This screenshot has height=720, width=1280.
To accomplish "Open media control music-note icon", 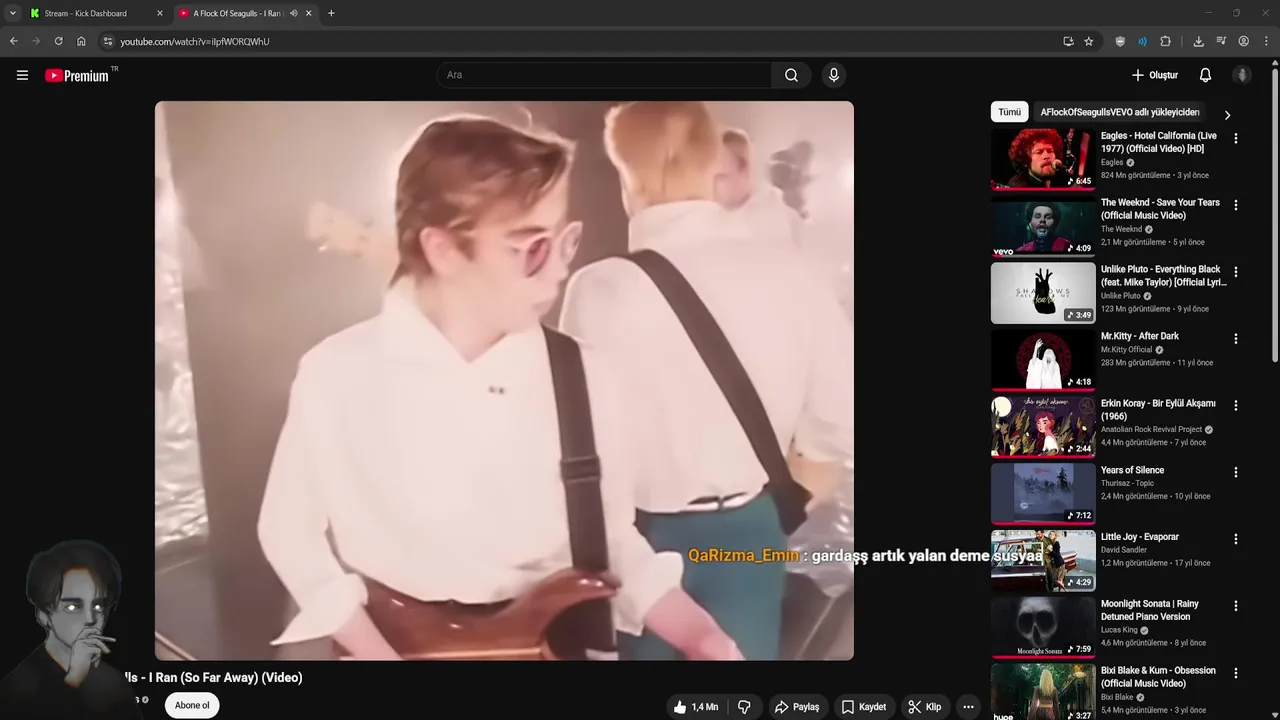I will (x=1221, y=41).
